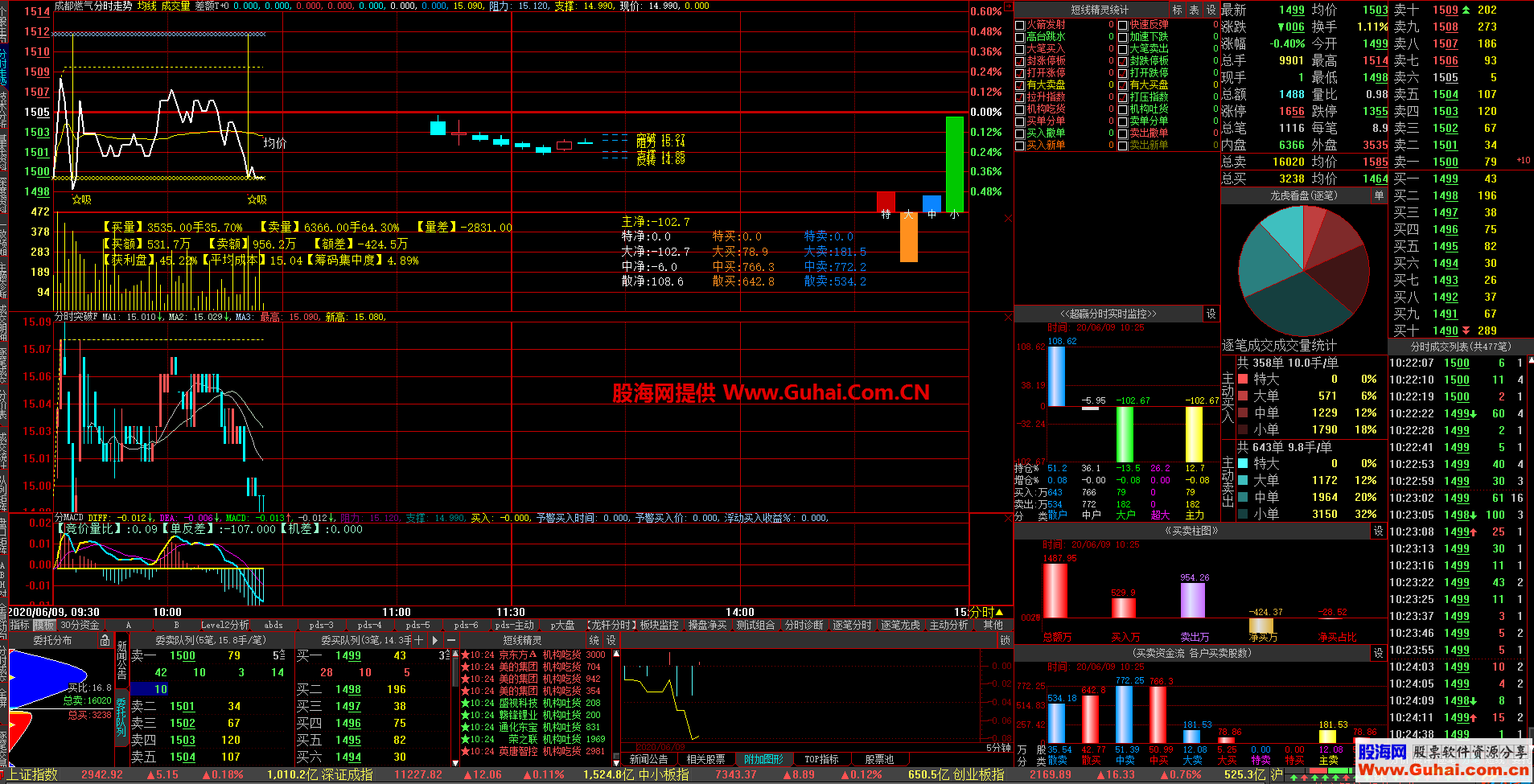This screenshot has width=1534, height=784.
Task: Click the green up-arrow next to 卖十 1509
Action: (x=1466, y=10)
